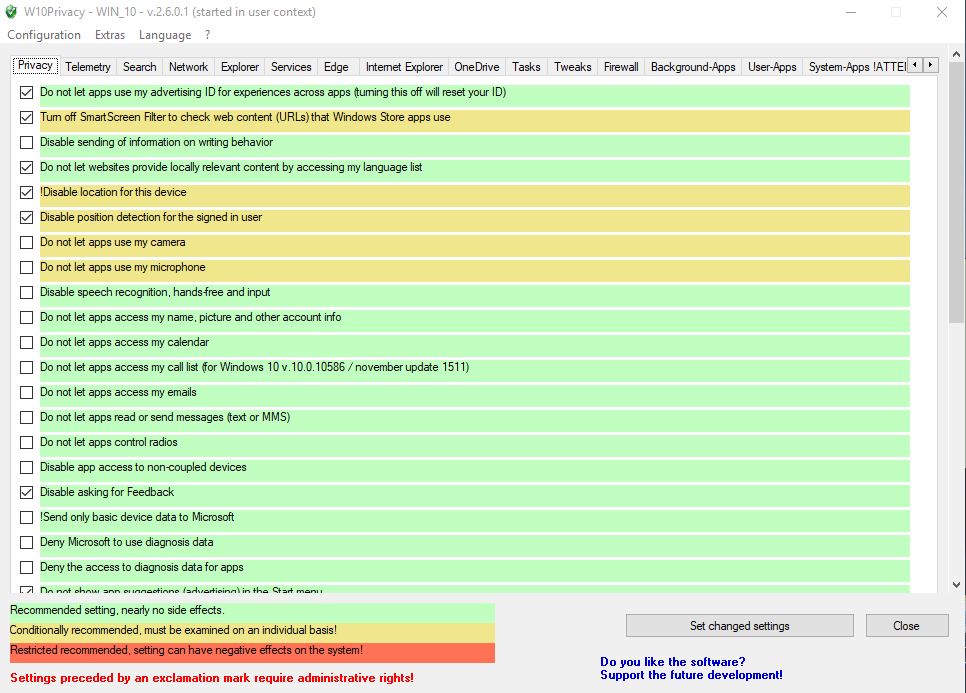Click the Set changed settings button
Viewport: 966px width, 693px height.
coord(740,626)
